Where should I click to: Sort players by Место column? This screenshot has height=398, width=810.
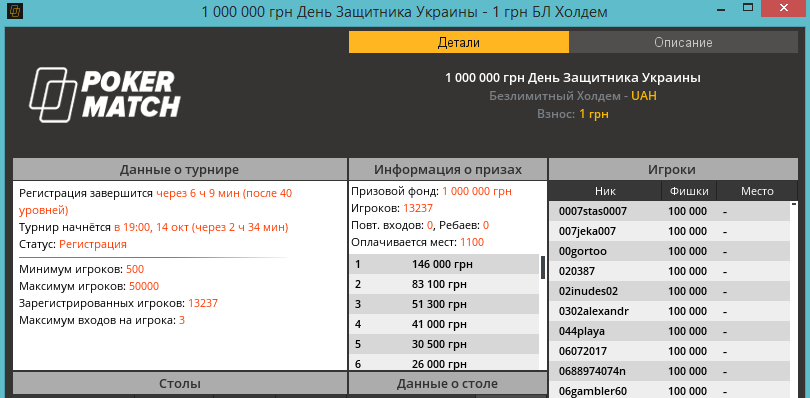click(x=757, y=191)
